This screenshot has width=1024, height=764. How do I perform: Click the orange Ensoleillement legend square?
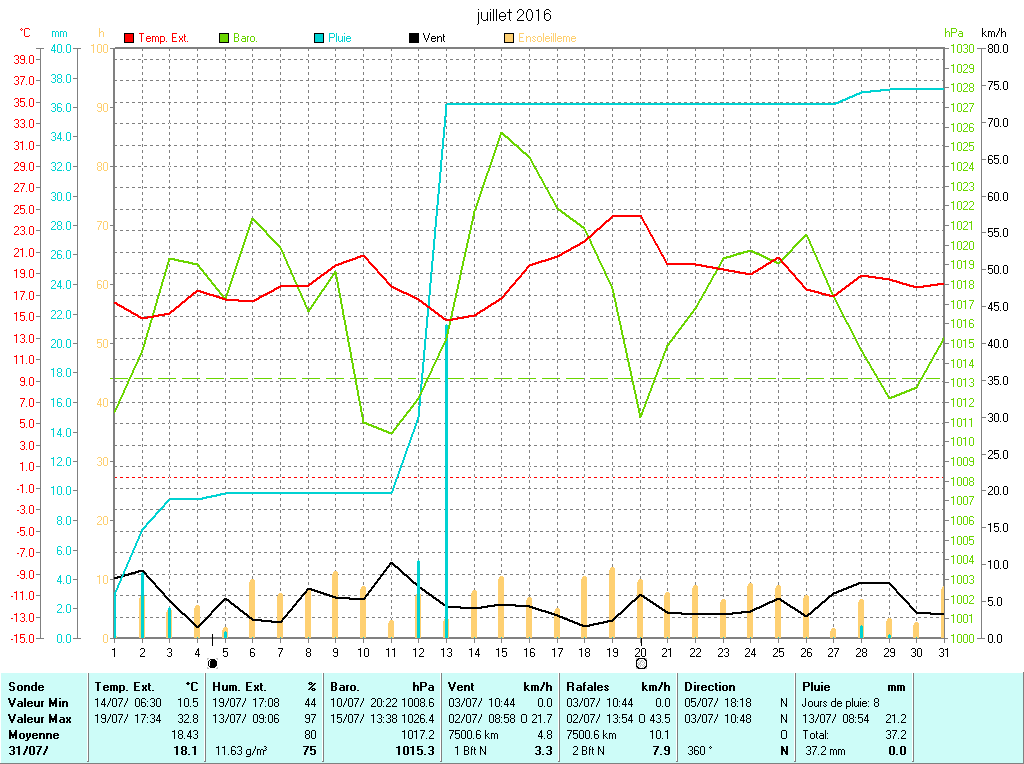[509, 38]
